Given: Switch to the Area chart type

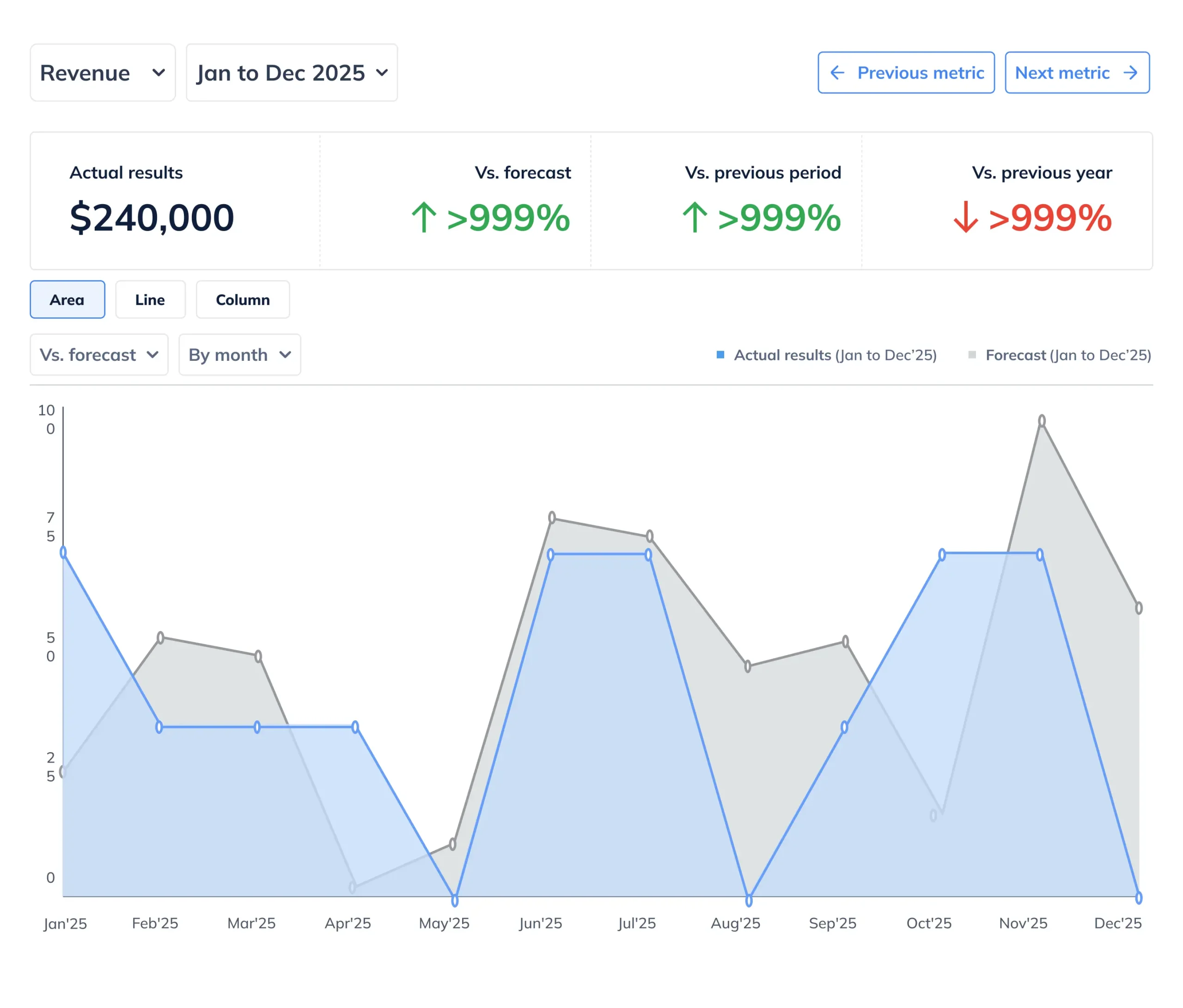Looking at the screenshot, I should [x=67, y=300].
